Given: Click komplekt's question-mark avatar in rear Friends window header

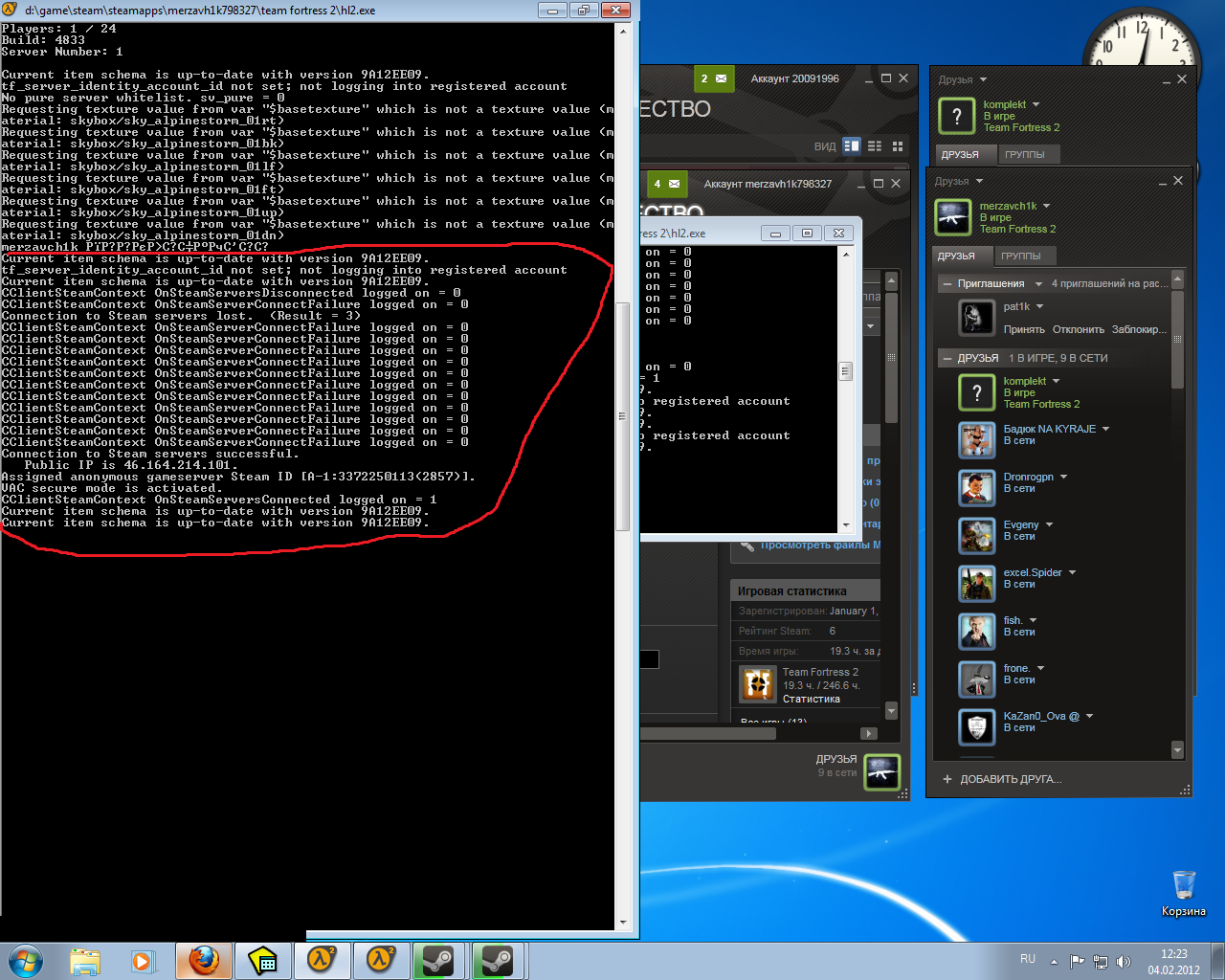Looking at the screenshot, I should click(957, 117).
